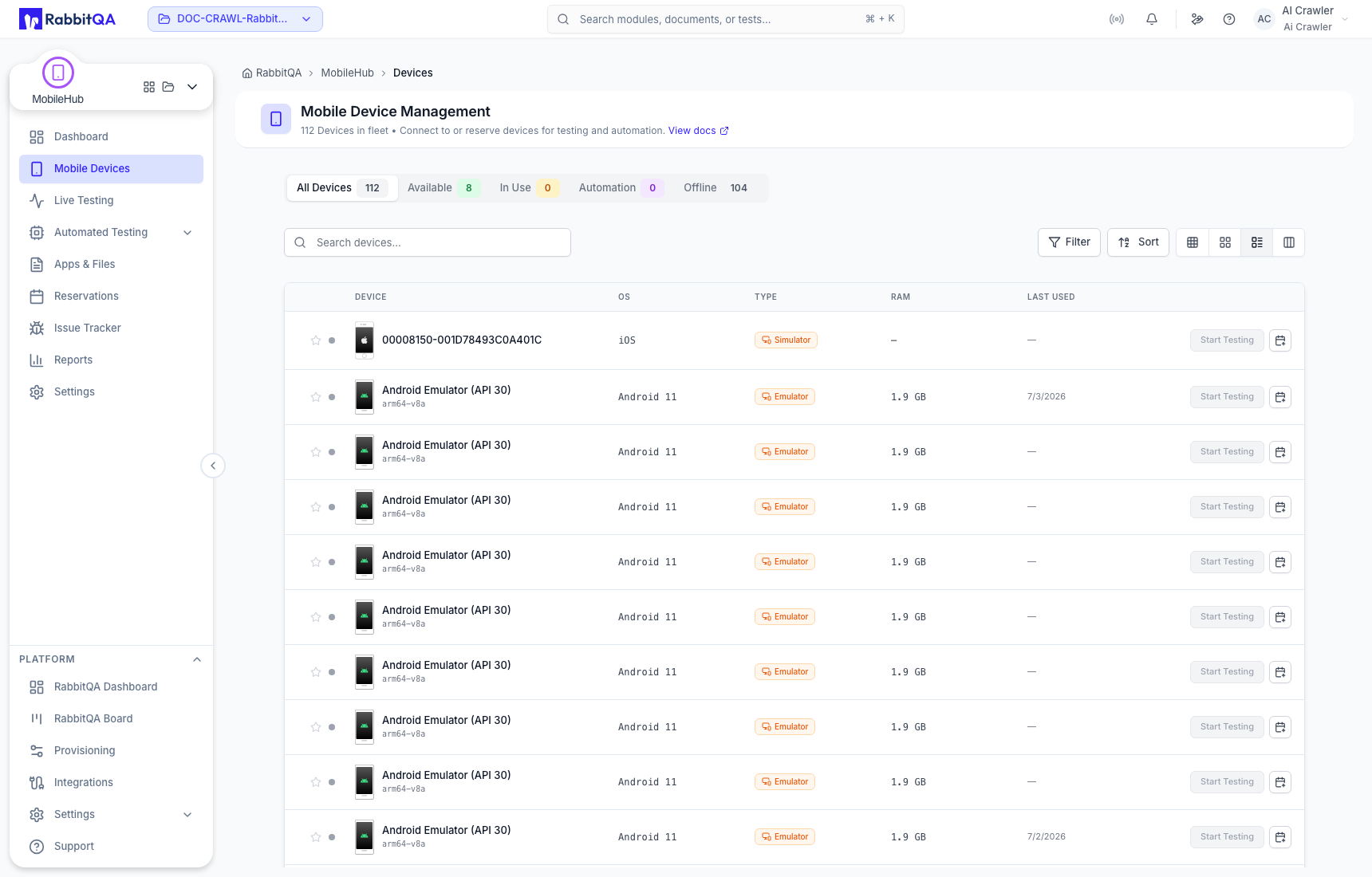This screenshot has height=877, width=1372.
Task: Open RabbitQA Board link
Action: pos(111,718)
